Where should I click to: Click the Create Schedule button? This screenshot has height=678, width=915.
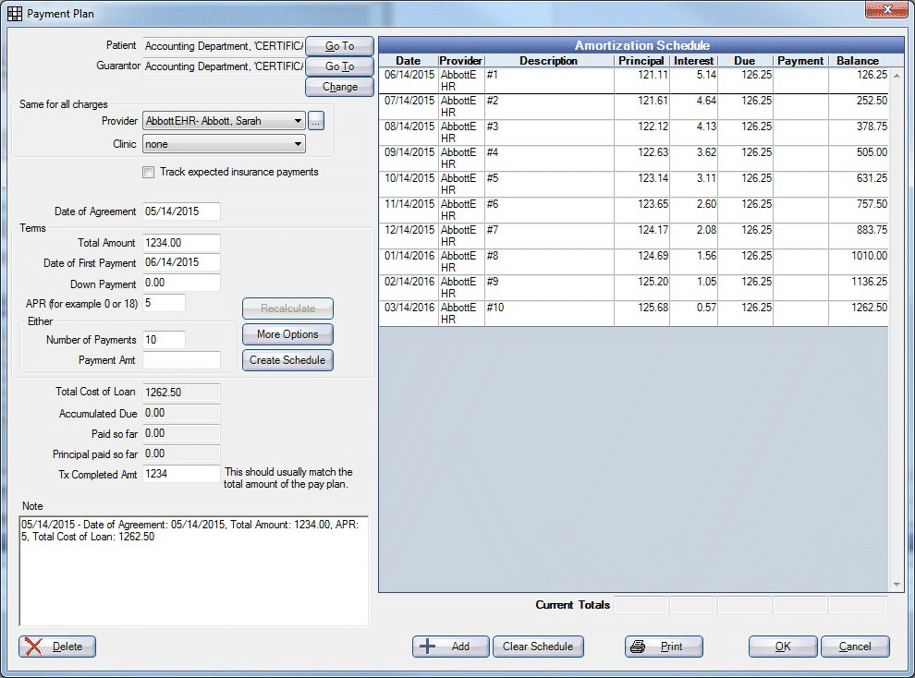pyautogui.click(x=287, y=360)
